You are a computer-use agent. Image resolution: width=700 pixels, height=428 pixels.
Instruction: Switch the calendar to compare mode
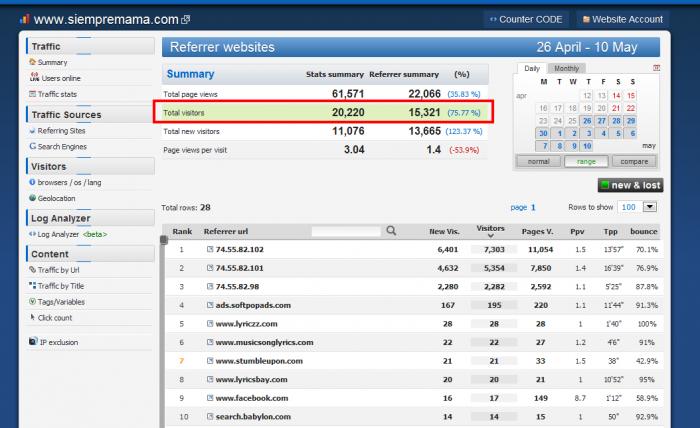tap(634, 161)
